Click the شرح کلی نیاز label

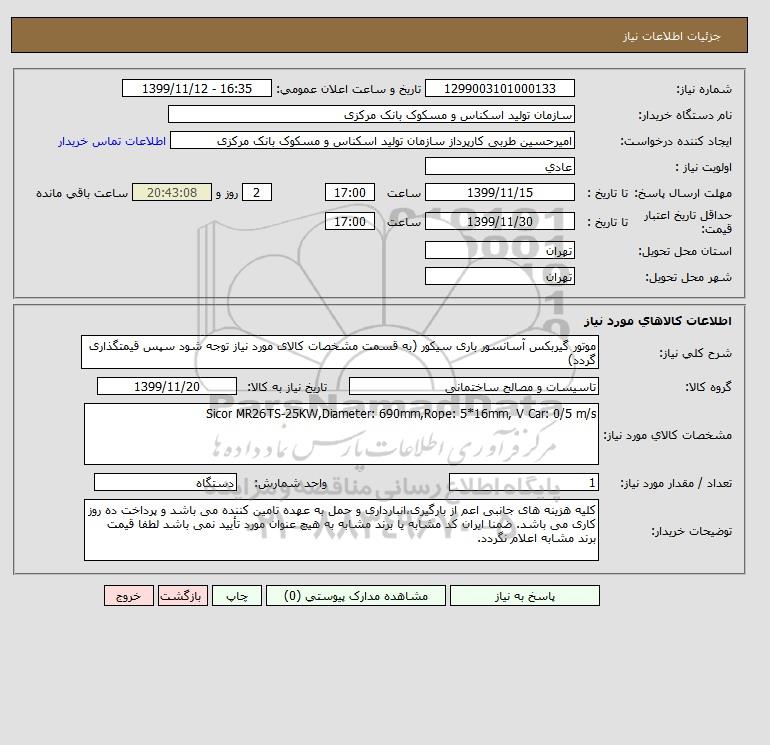[x=695, y=354]
